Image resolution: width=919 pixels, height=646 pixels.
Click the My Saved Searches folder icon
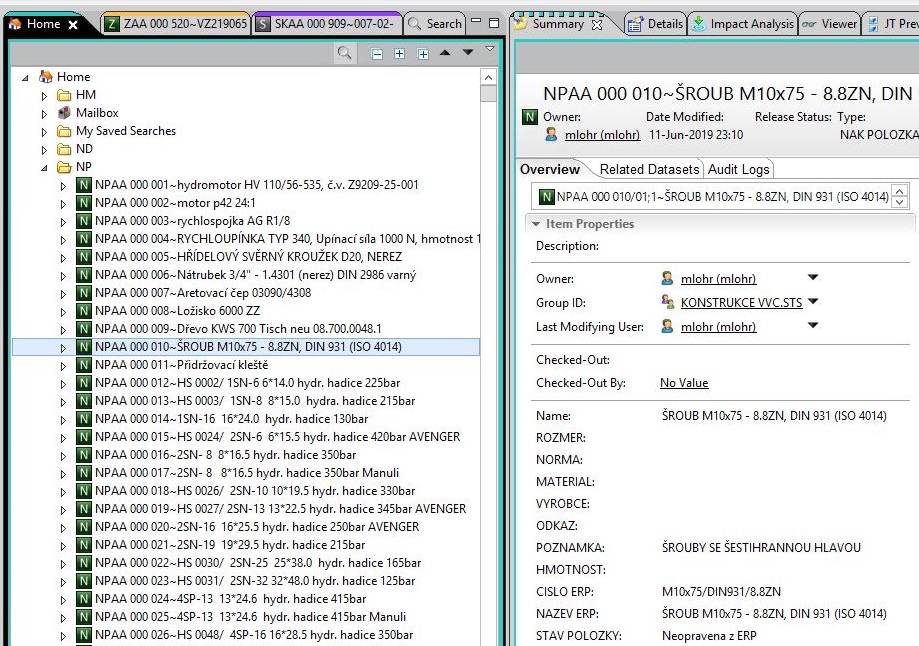[64, 131]
